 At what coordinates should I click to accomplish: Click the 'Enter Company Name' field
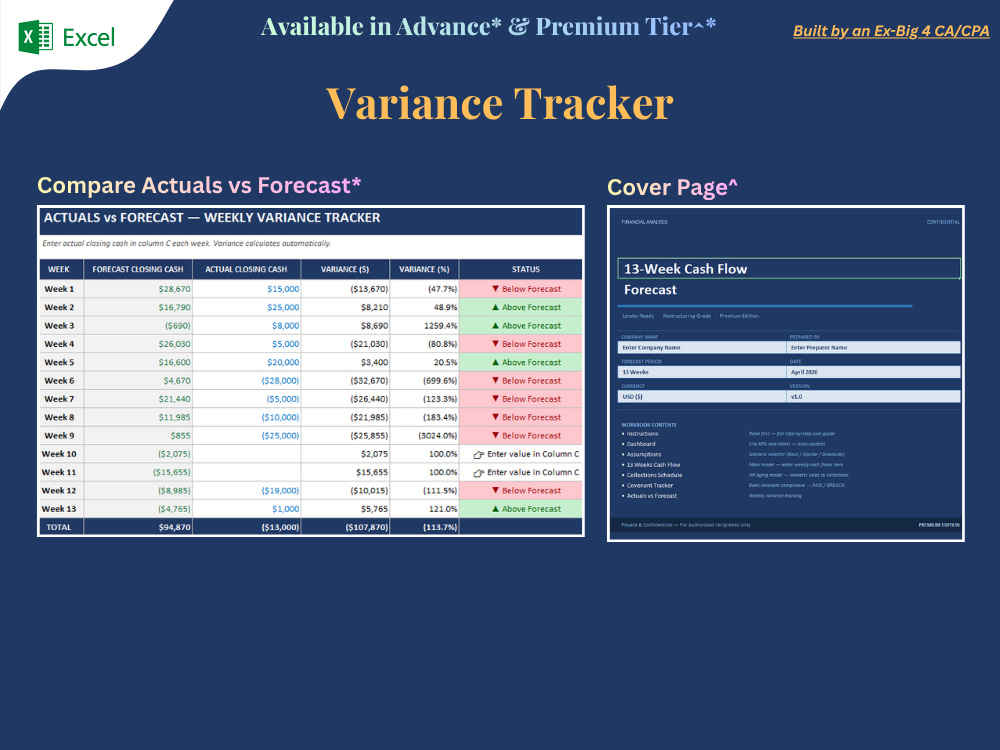point(702,348)
